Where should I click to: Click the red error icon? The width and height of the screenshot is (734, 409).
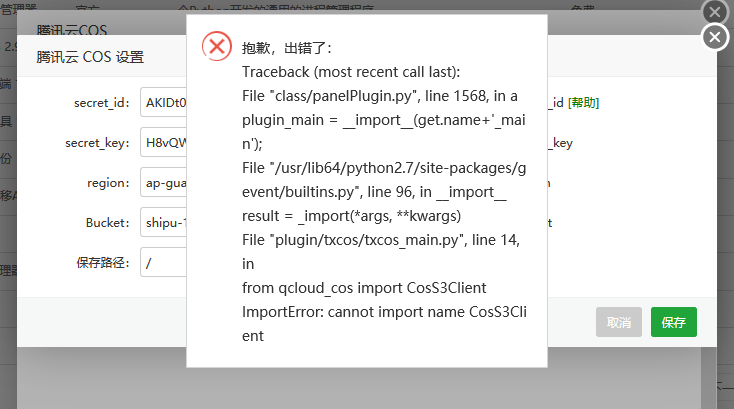pos(217,46)
